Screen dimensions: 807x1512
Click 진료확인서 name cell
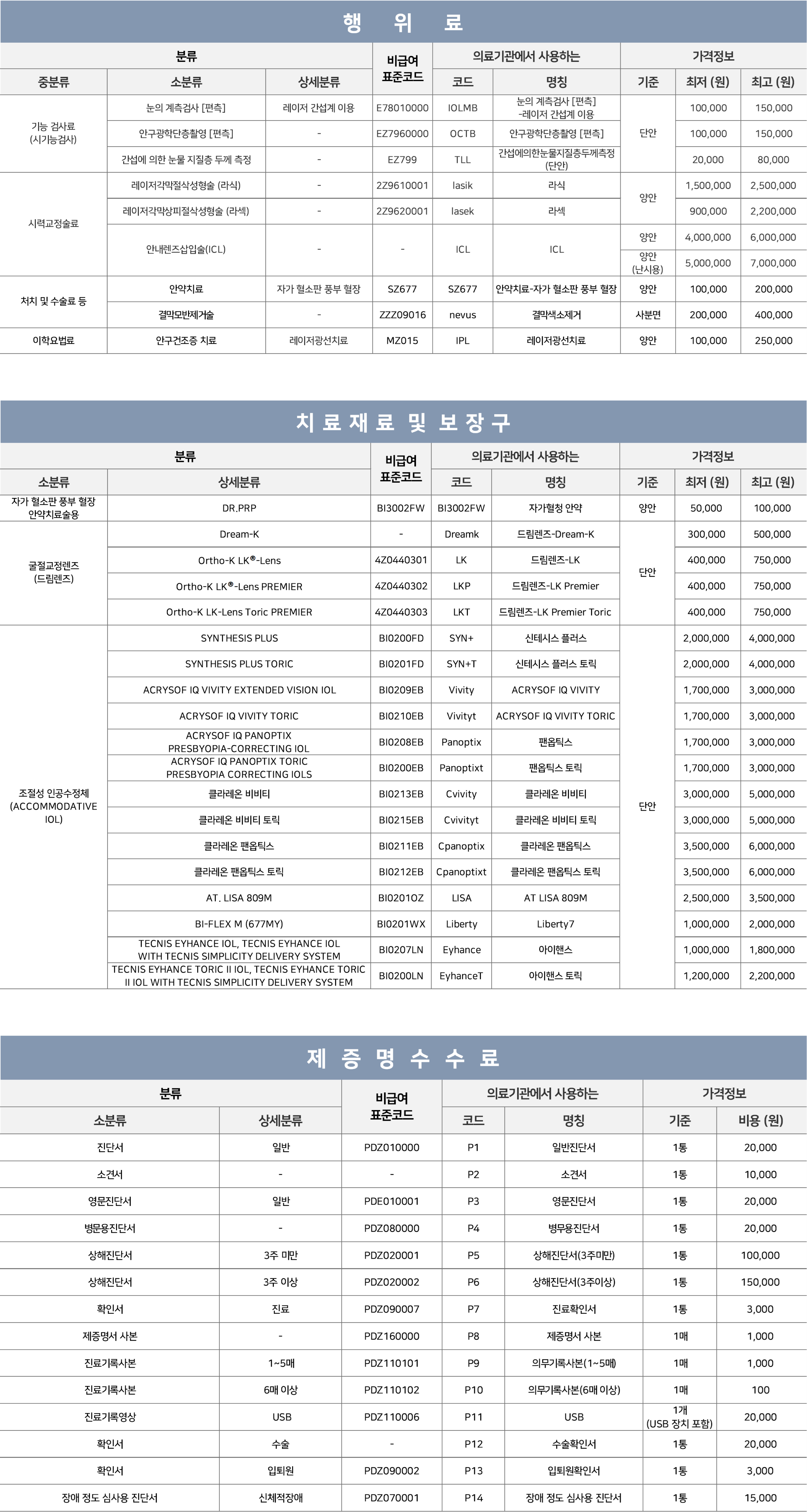click(574, 1309)
